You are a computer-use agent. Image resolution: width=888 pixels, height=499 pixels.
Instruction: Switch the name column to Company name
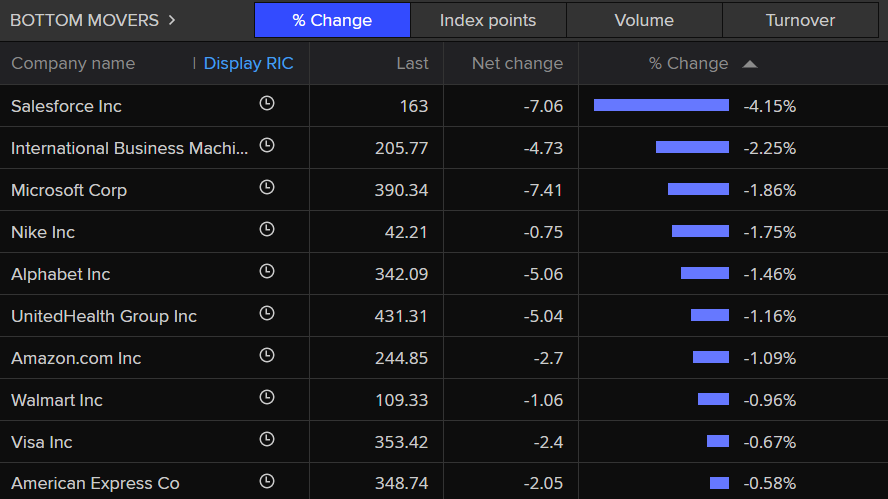pyautogui.click(x=73, y=63)
